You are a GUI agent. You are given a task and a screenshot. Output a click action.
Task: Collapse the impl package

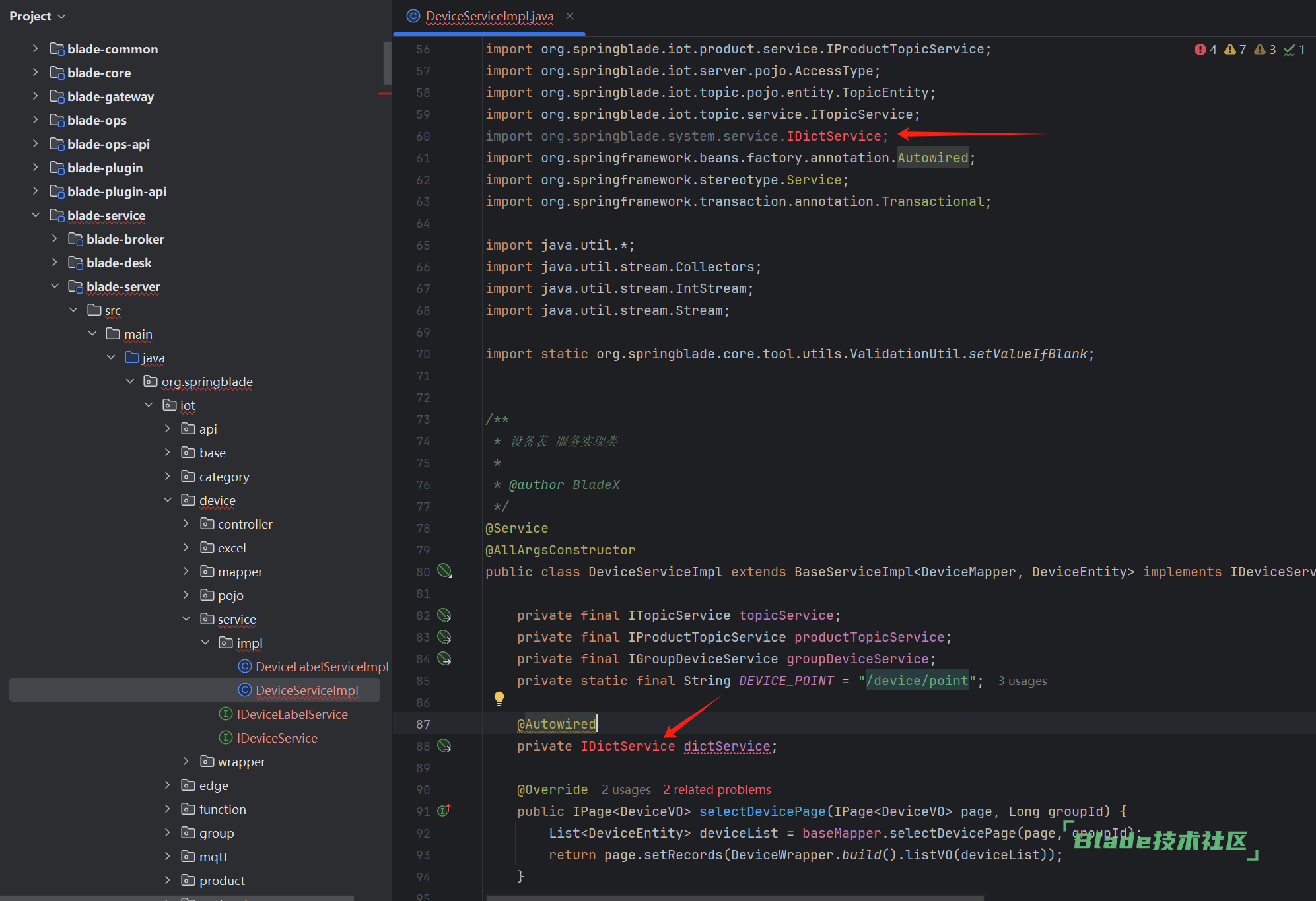[x=205, y=643]
